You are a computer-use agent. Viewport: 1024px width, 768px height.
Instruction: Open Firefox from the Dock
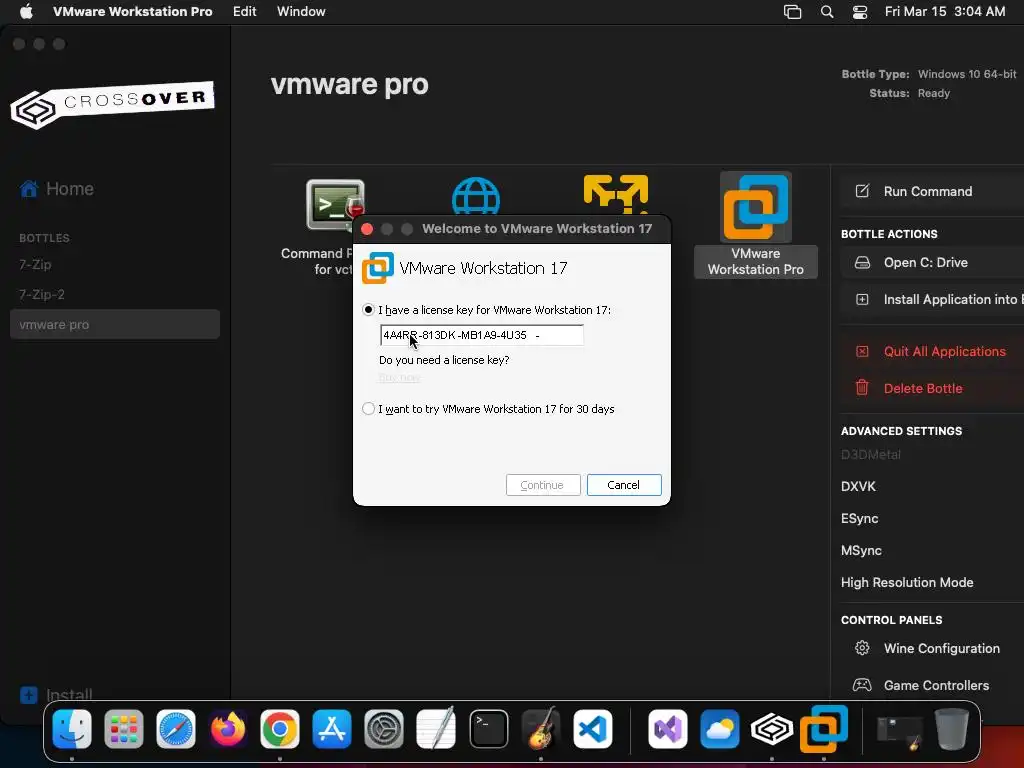[x=228, y=729]
